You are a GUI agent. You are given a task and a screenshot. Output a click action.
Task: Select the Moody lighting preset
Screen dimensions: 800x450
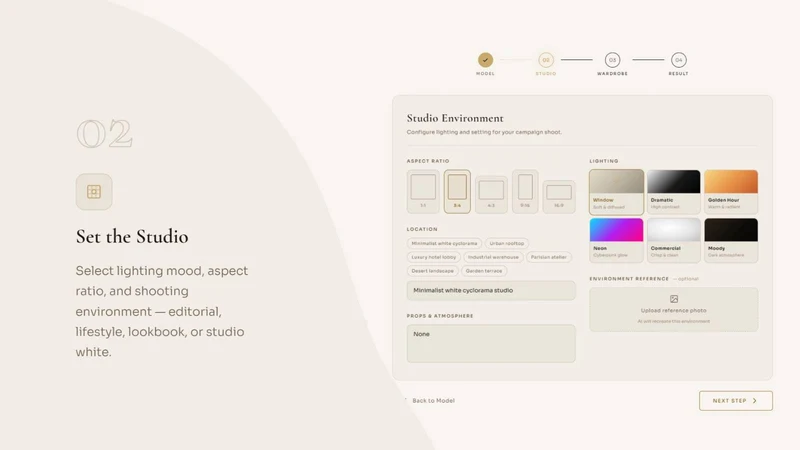(x=731, y=240)
